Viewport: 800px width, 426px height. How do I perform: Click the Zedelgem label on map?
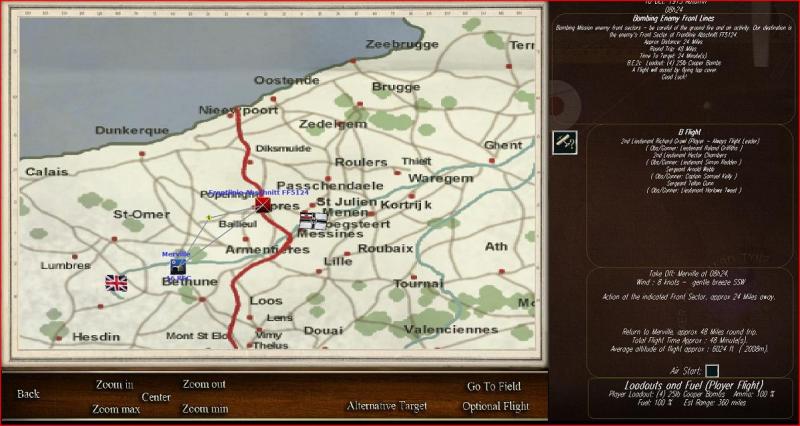coord(333,124)
